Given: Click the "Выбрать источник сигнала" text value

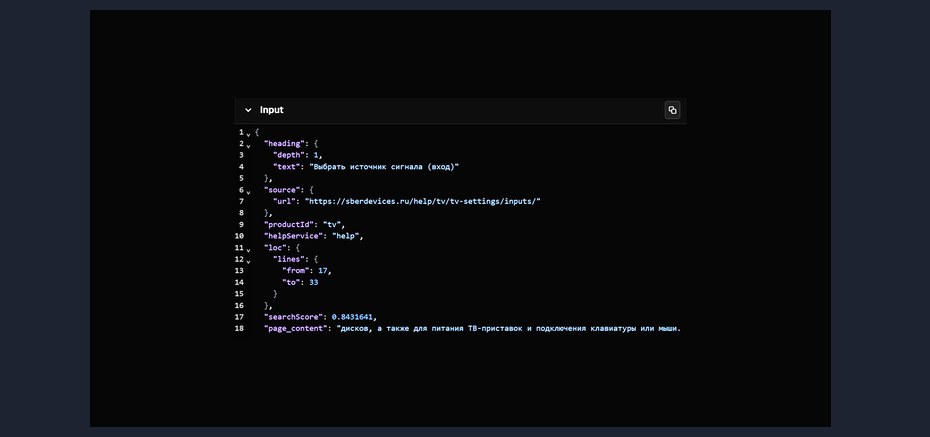Looking at the screenshot, I should pos(384,167).
